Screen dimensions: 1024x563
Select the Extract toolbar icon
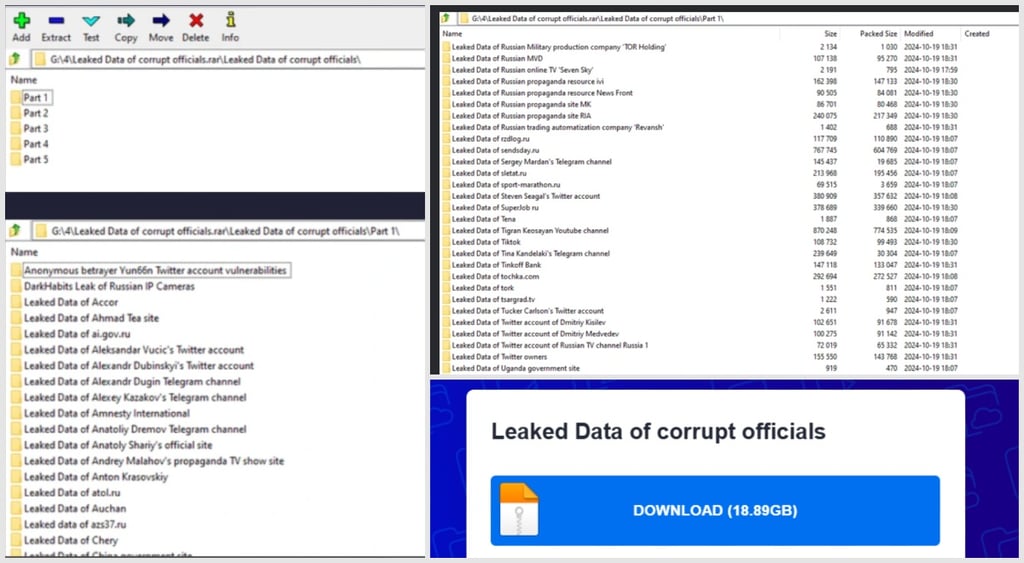pos(56,21)
